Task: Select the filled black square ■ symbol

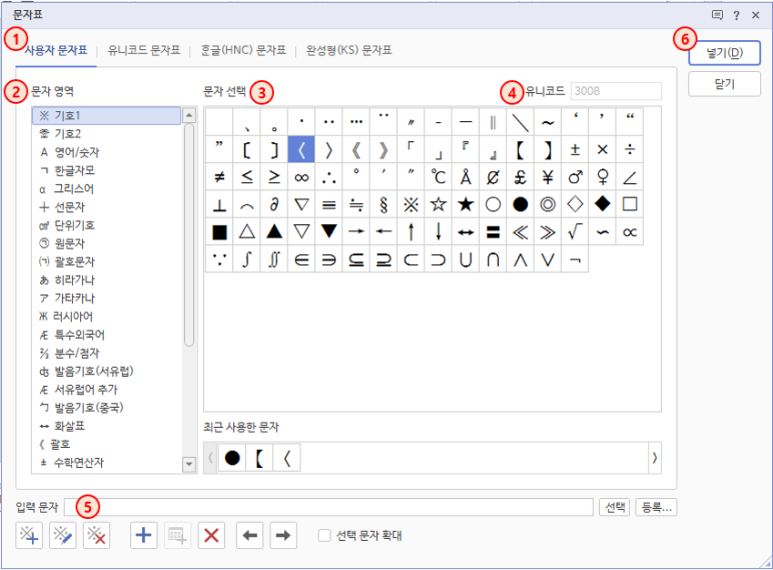Action: pyautogui.click(x=219, y=231)
